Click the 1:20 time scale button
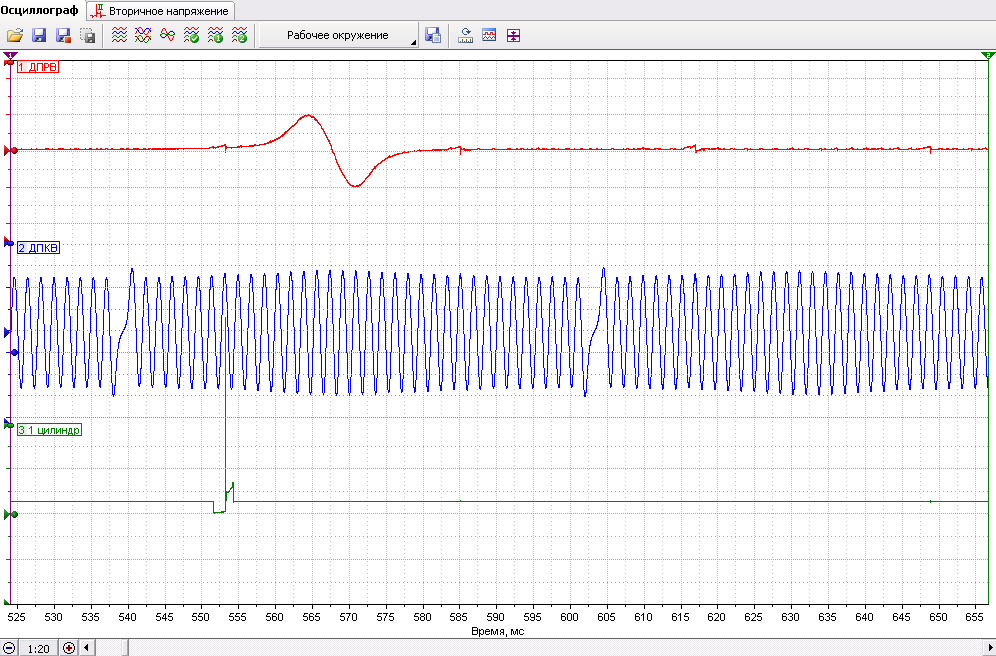The image size is (996, 656). (38, 648)
